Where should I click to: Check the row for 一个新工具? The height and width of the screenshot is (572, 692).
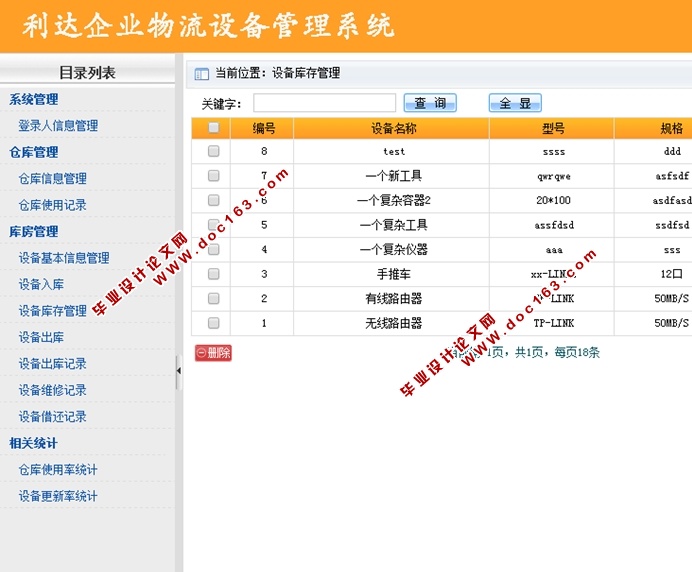(x=214, y=176)
